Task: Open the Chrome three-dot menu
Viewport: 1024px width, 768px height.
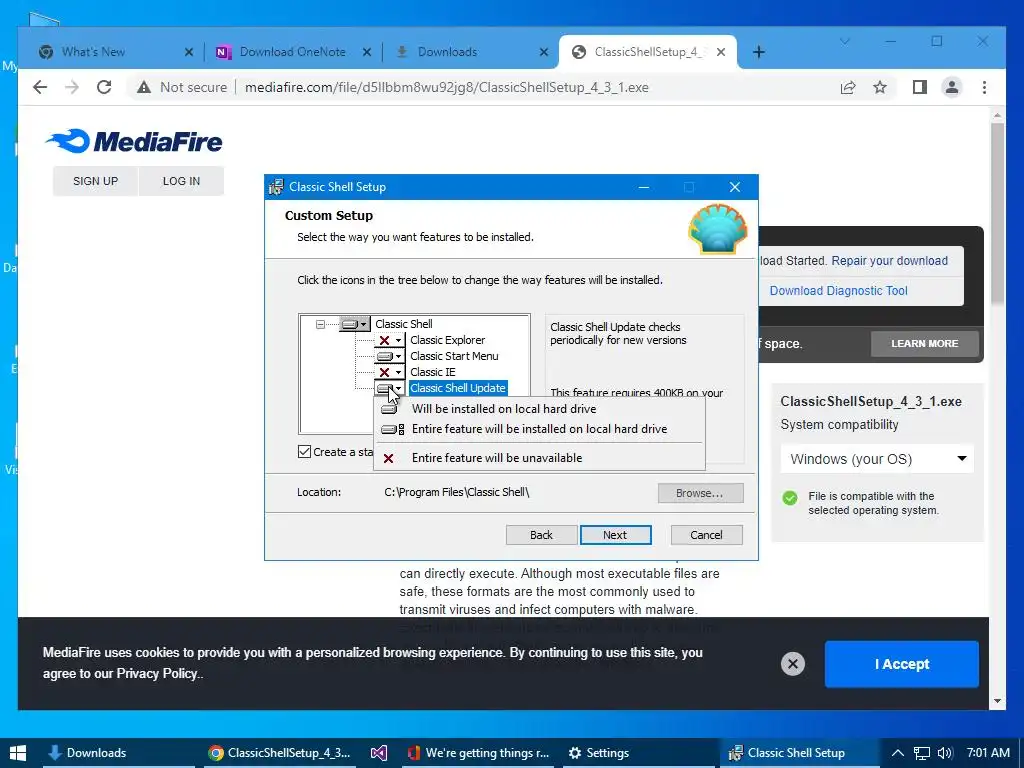Action: [984, 88]
